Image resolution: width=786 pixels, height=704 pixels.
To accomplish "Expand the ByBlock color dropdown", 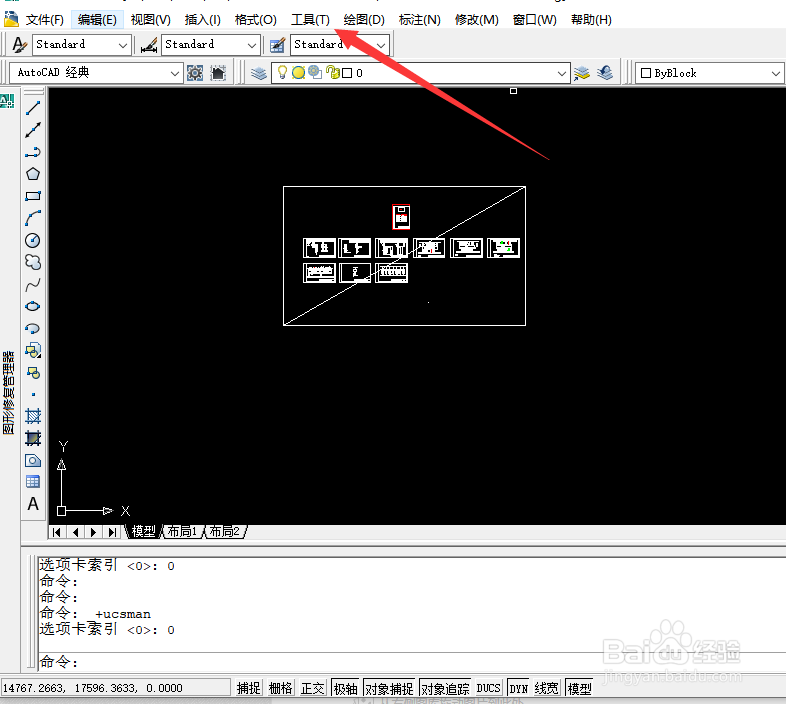I will (776, 73).
